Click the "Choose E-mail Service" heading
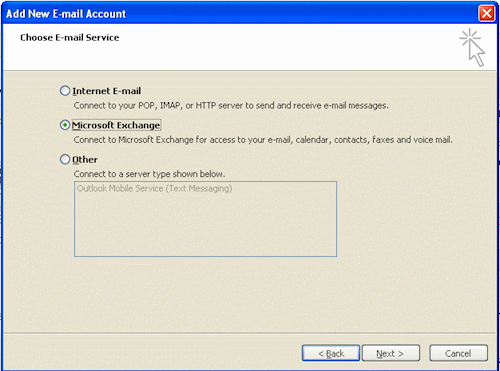This screenshot has height=371, width=500. click(70, 37)
